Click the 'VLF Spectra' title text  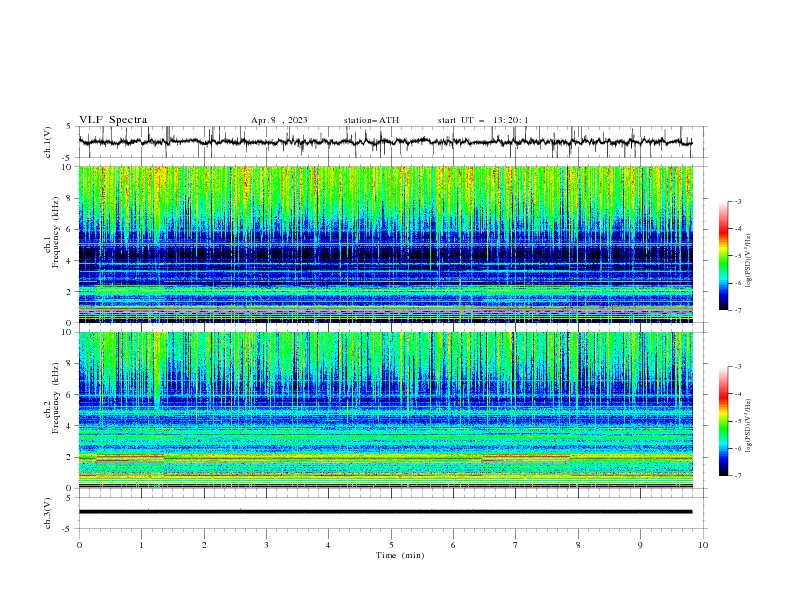click(113, 120)
